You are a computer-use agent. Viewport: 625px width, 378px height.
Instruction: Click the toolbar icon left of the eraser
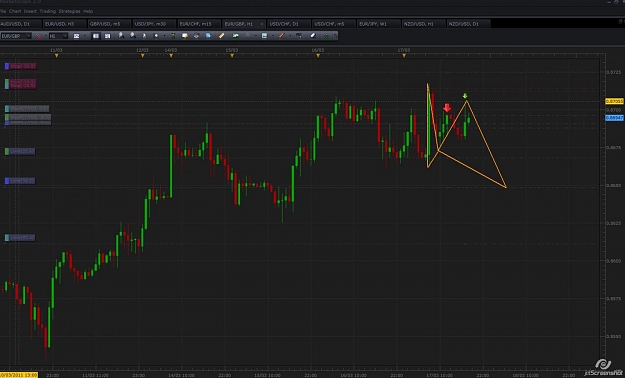tap(299, 36)
